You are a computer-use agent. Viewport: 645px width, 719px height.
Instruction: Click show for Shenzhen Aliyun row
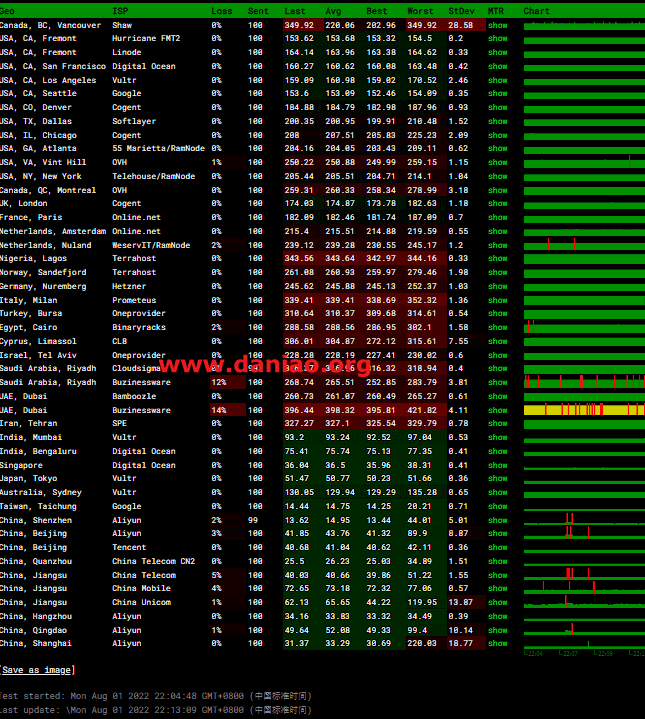(x=497, y=520)
